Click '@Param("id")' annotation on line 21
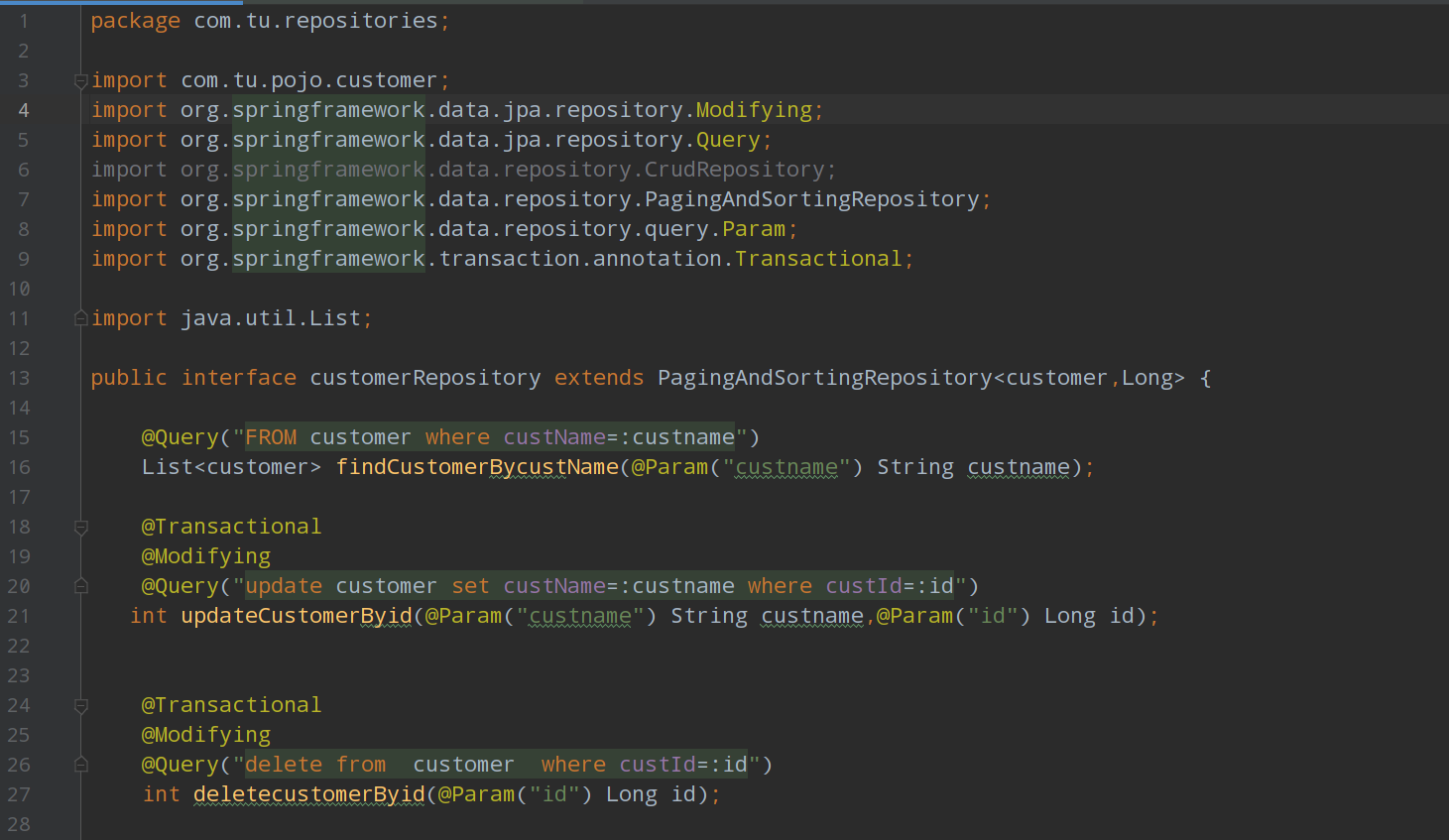The image size is (1449, 840). (953, 616)
